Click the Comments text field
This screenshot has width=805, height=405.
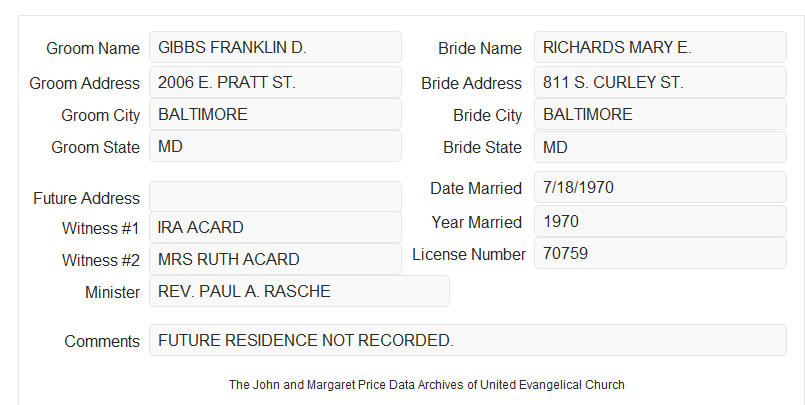pos(468,340)
